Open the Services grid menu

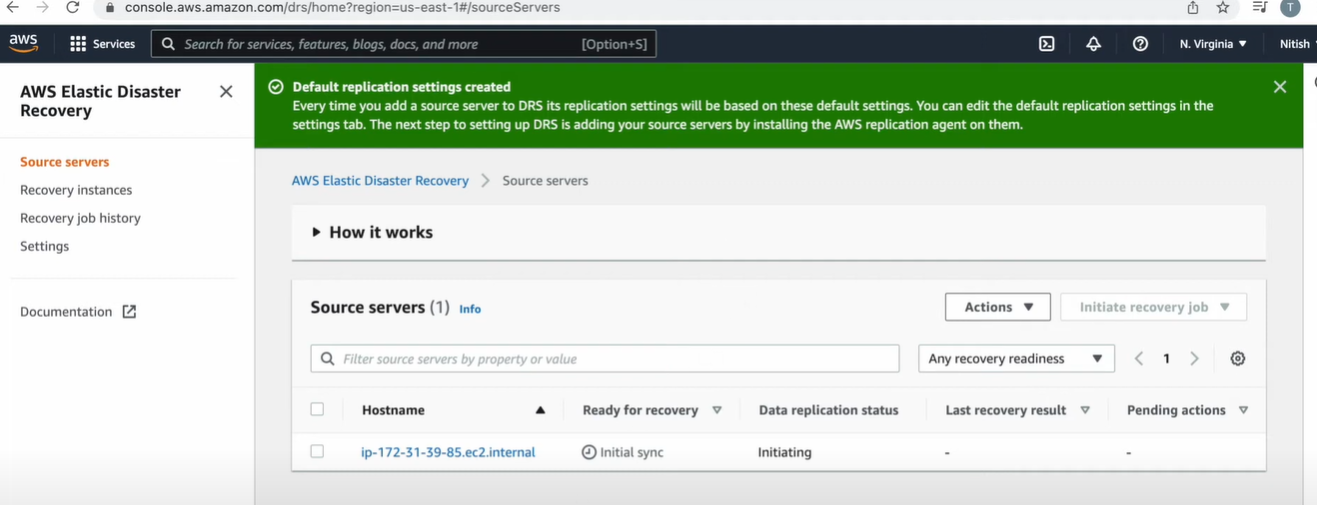tap(78, 44)
